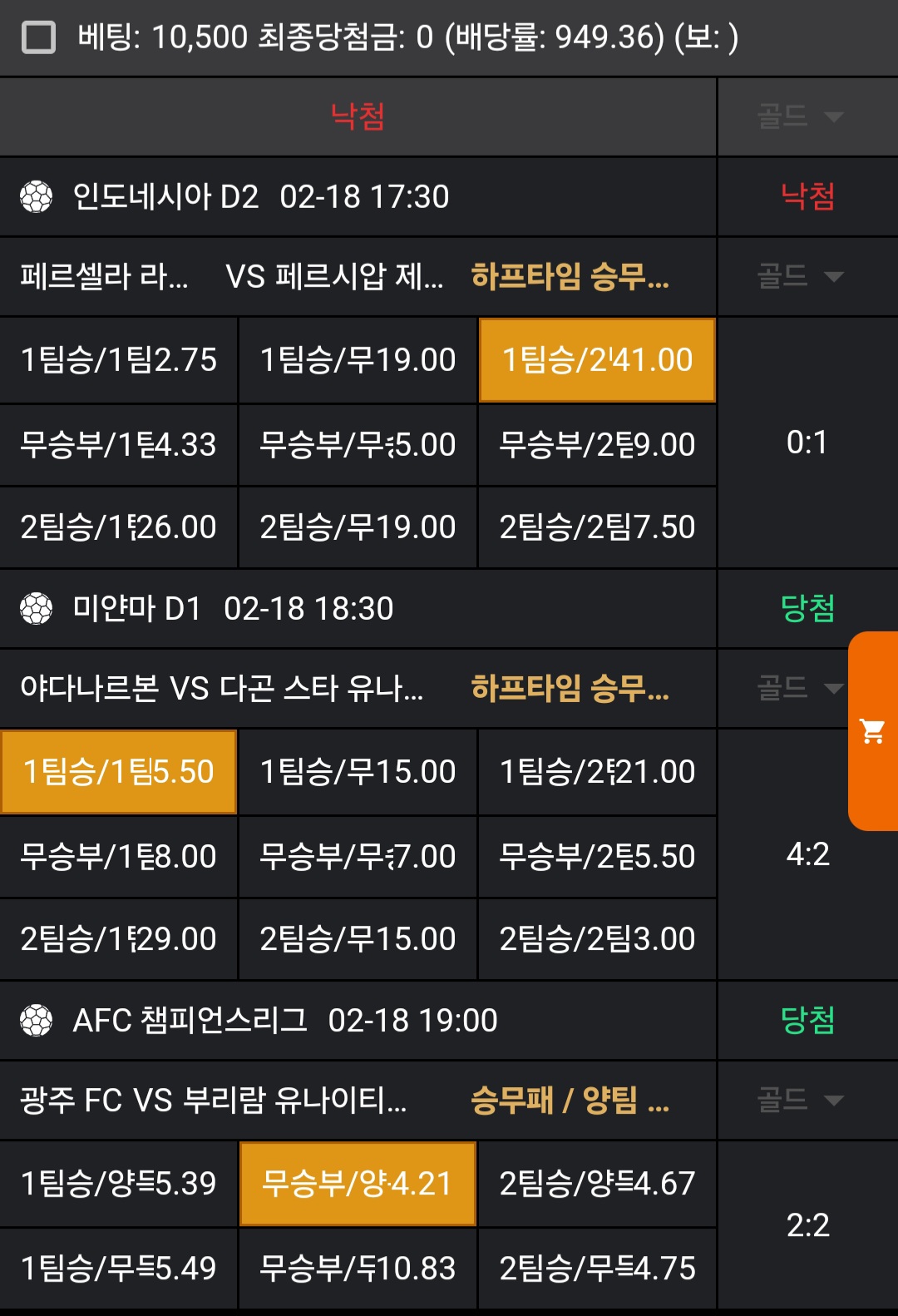Open 골드 dropdown in 페르셀라 match row
Viewport: 898px width, 1316px height.
pos(801,276)
